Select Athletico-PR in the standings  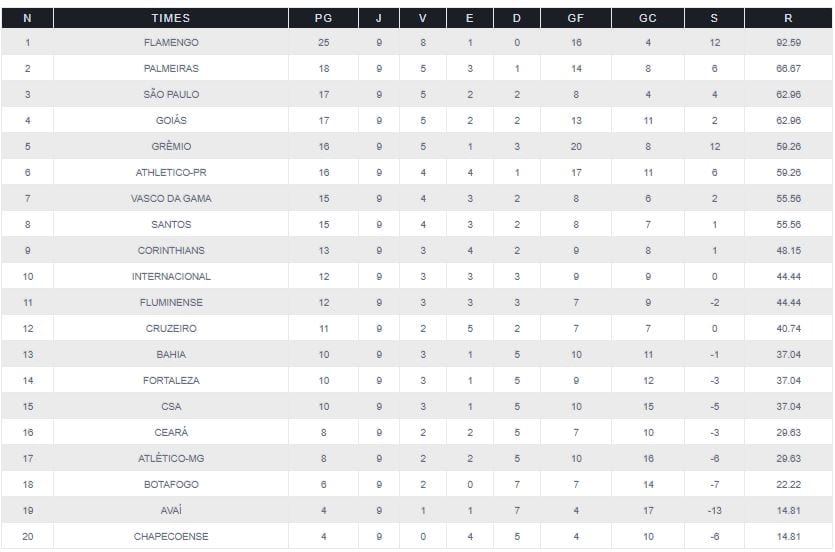click(x=171, y=173)
